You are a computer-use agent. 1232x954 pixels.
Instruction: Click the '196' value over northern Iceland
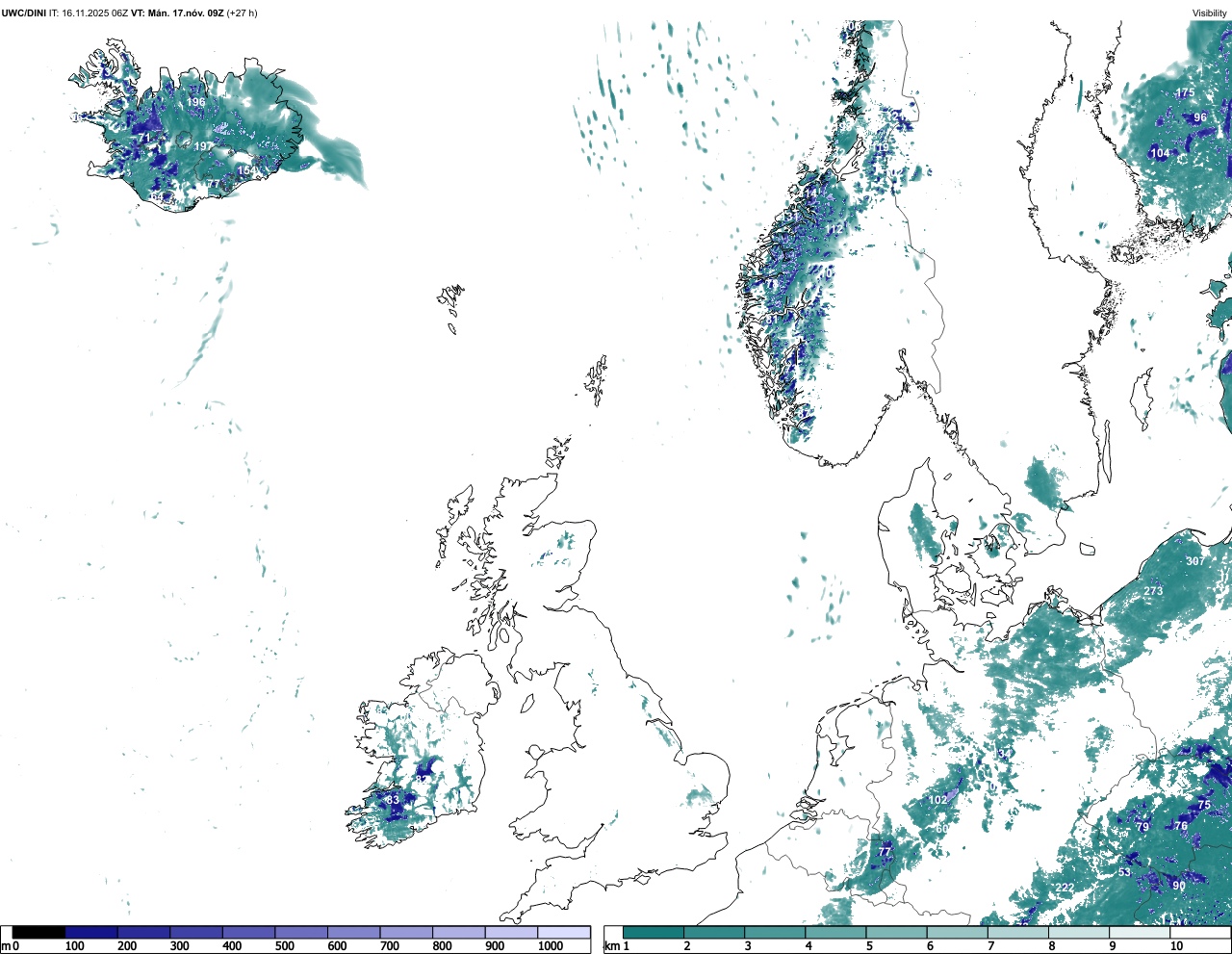click(196, 102)
